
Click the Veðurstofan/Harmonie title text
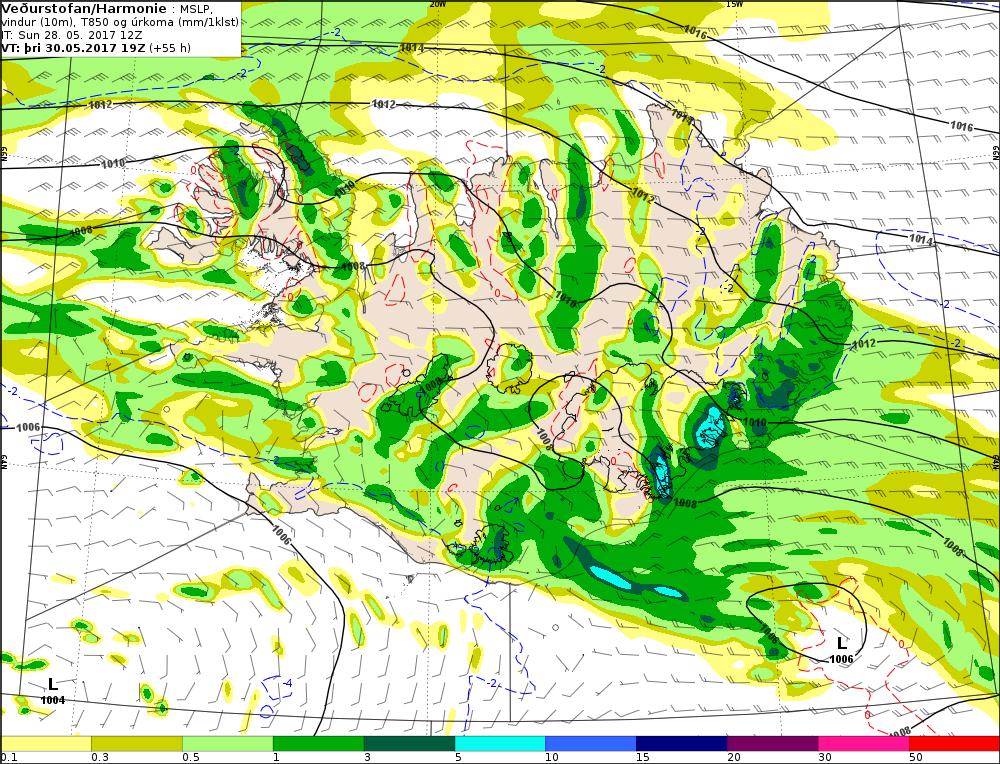coord(84,9)
